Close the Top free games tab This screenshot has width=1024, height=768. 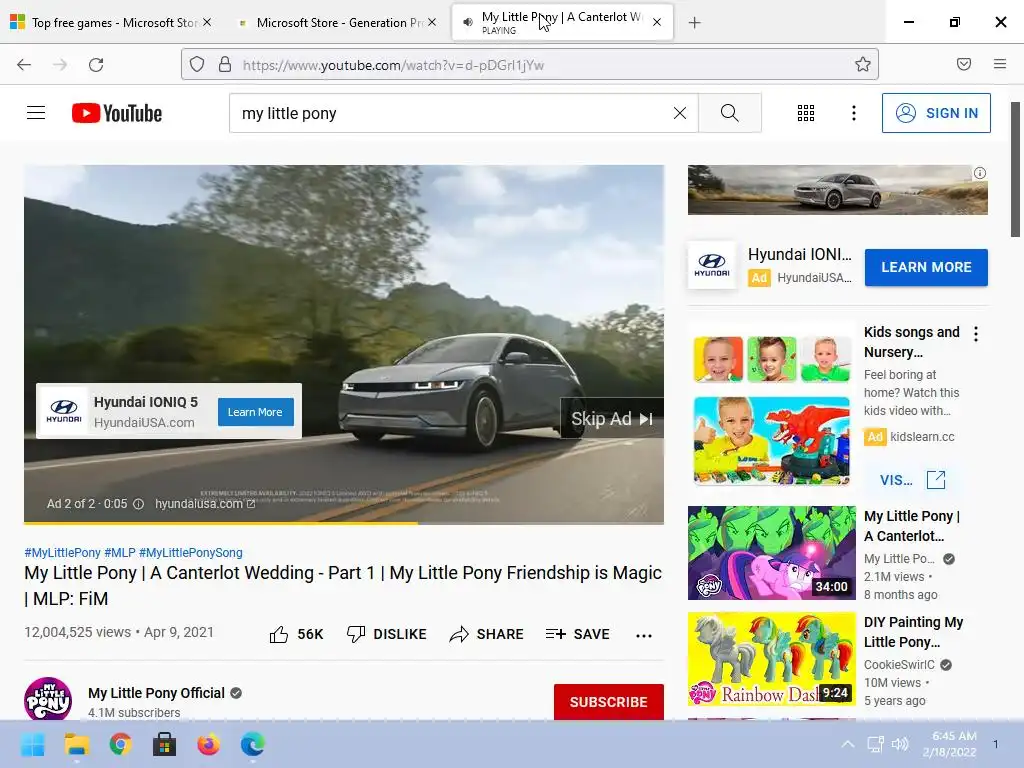(207, 22)
